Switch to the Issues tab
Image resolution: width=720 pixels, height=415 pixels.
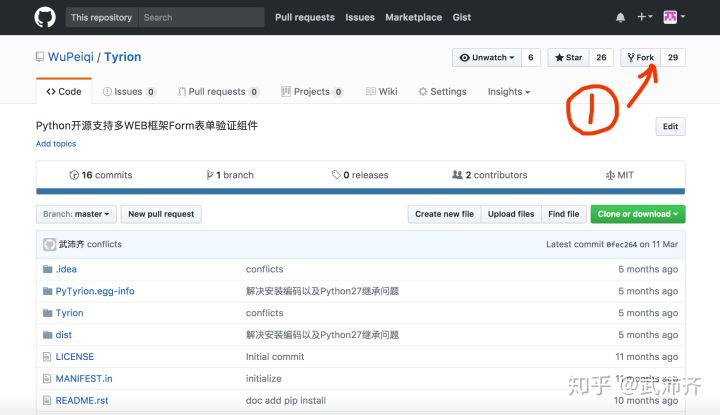point(129,92)
